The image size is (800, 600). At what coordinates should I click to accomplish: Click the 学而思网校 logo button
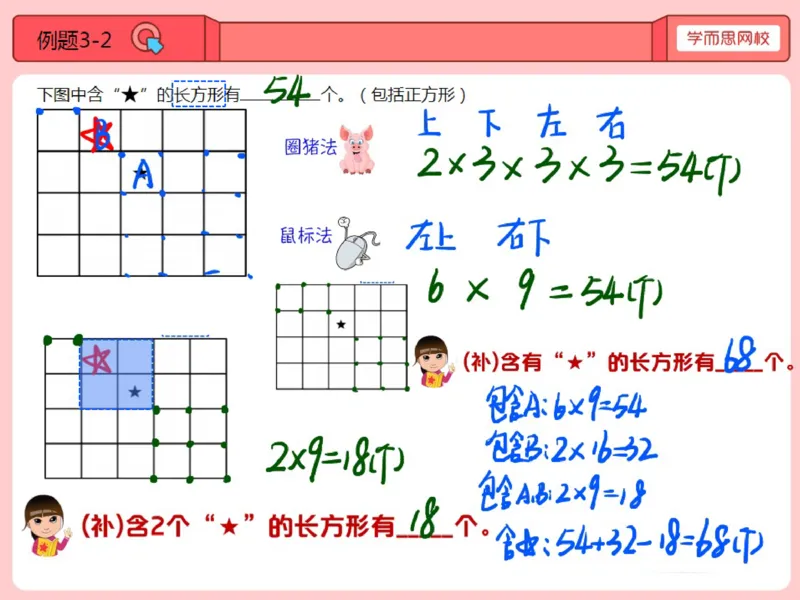pyautogui.click(x=728, y=38)
